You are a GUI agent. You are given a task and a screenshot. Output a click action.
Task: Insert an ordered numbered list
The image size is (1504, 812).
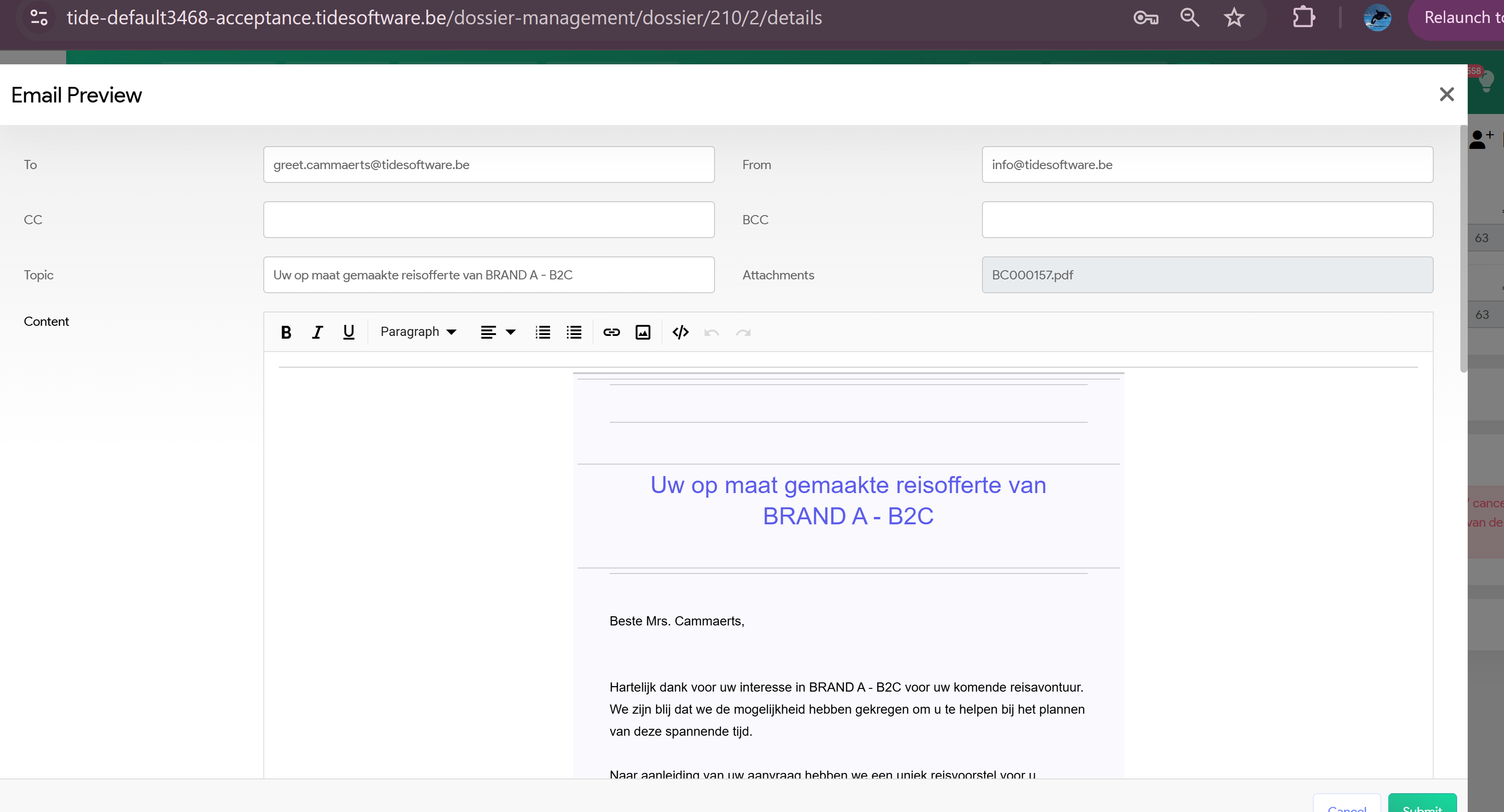tap(542, 332)
